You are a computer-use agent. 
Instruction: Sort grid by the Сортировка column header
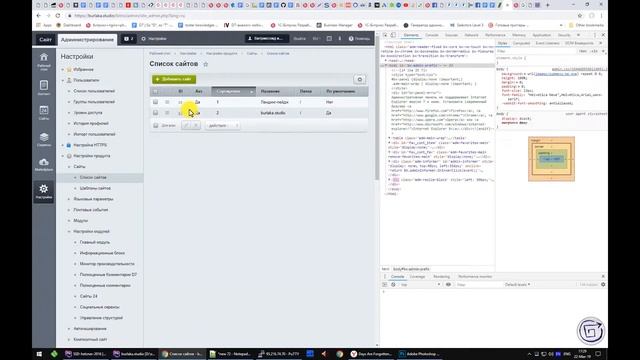pyautogui.click(x=233, y=91)
